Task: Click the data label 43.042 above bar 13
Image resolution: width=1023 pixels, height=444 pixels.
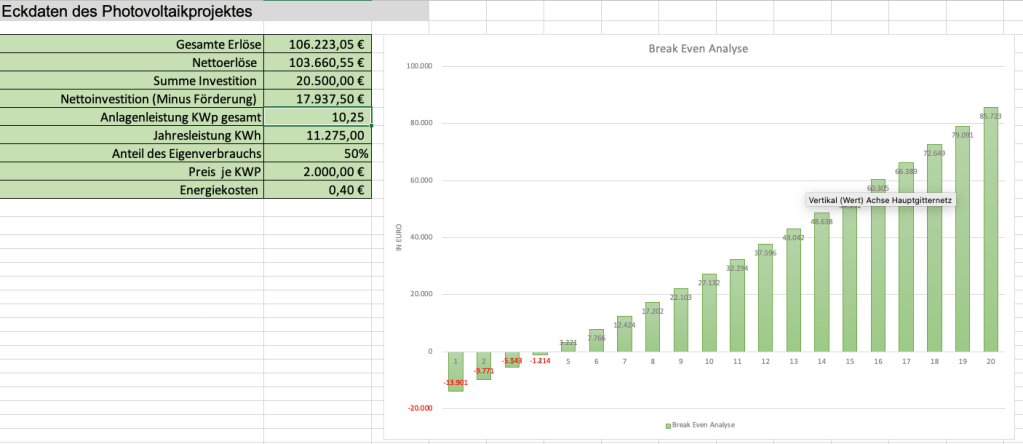Action: (793, 237)
